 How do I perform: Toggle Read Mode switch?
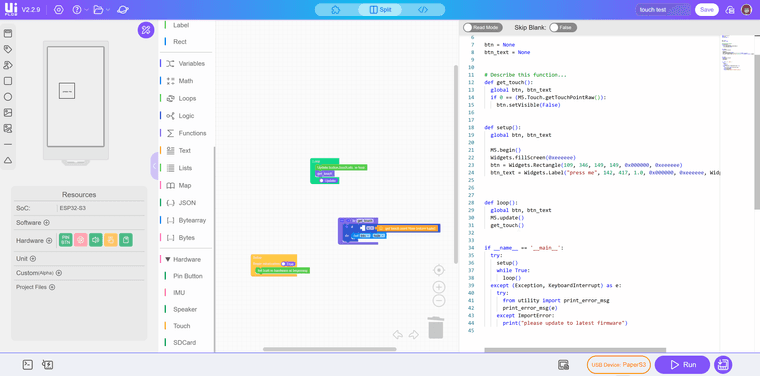click(483, 28)
